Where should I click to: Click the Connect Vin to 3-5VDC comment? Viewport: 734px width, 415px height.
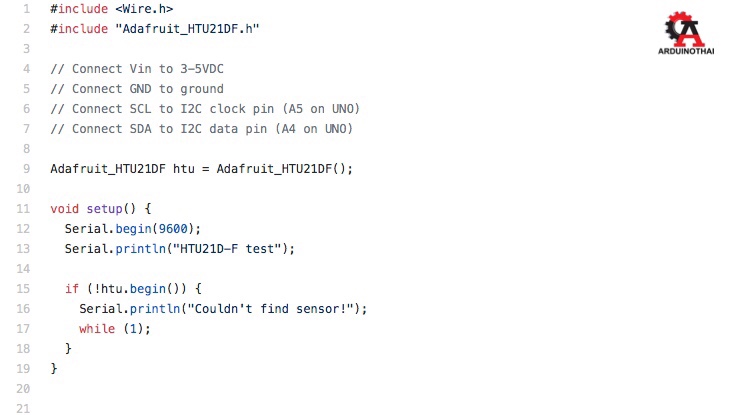[137, 69]
